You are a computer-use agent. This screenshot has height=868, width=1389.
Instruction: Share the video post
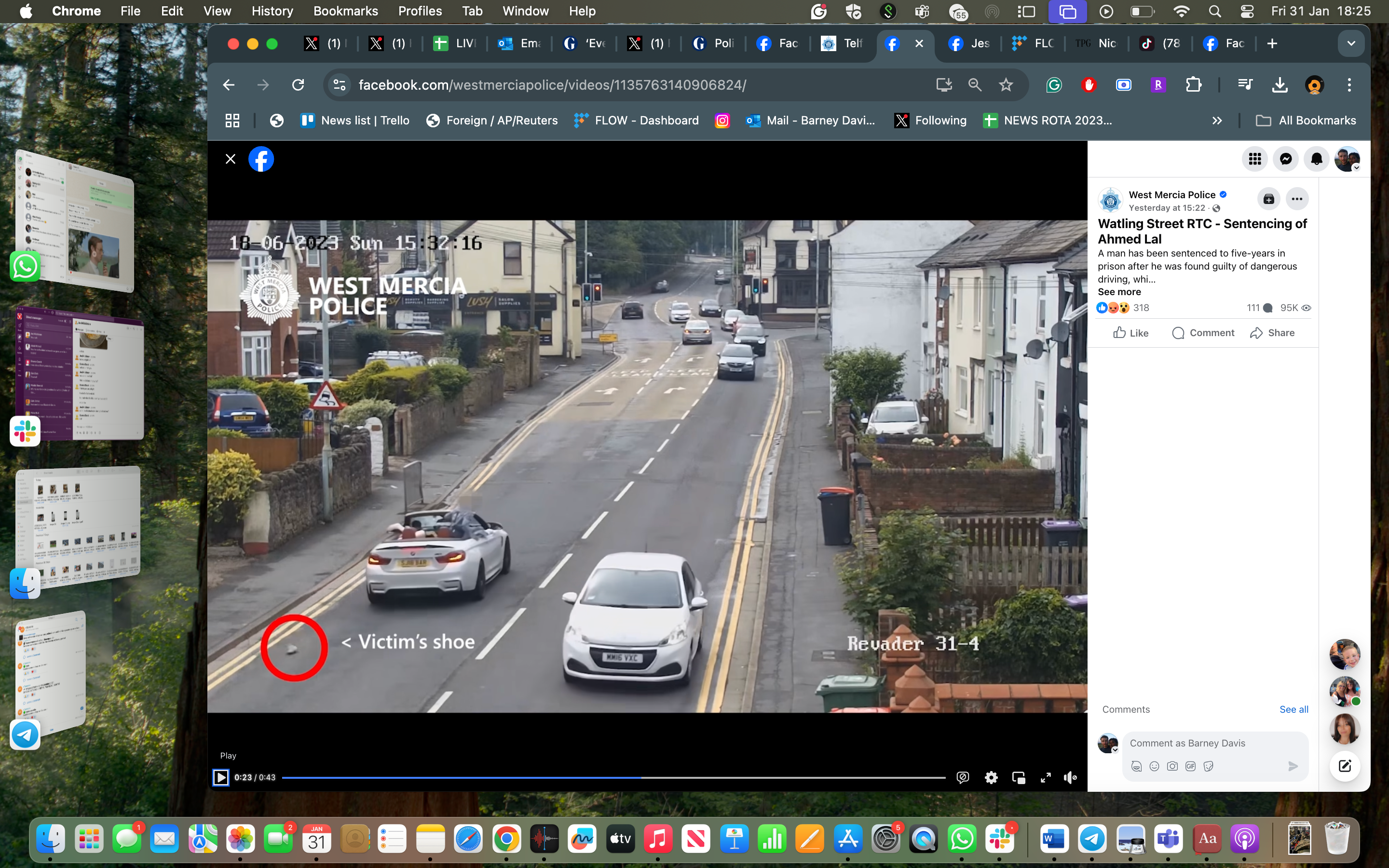pos(1272,333)
